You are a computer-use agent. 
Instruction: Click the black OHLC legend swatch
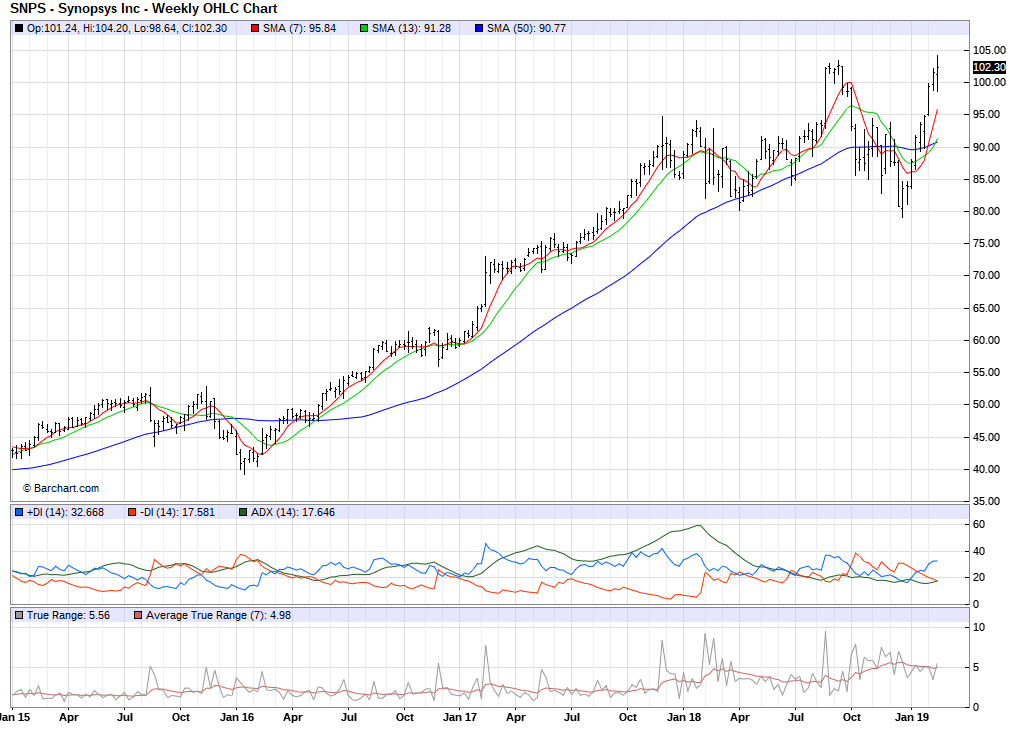pyautogui.click(x=19, y=28)
